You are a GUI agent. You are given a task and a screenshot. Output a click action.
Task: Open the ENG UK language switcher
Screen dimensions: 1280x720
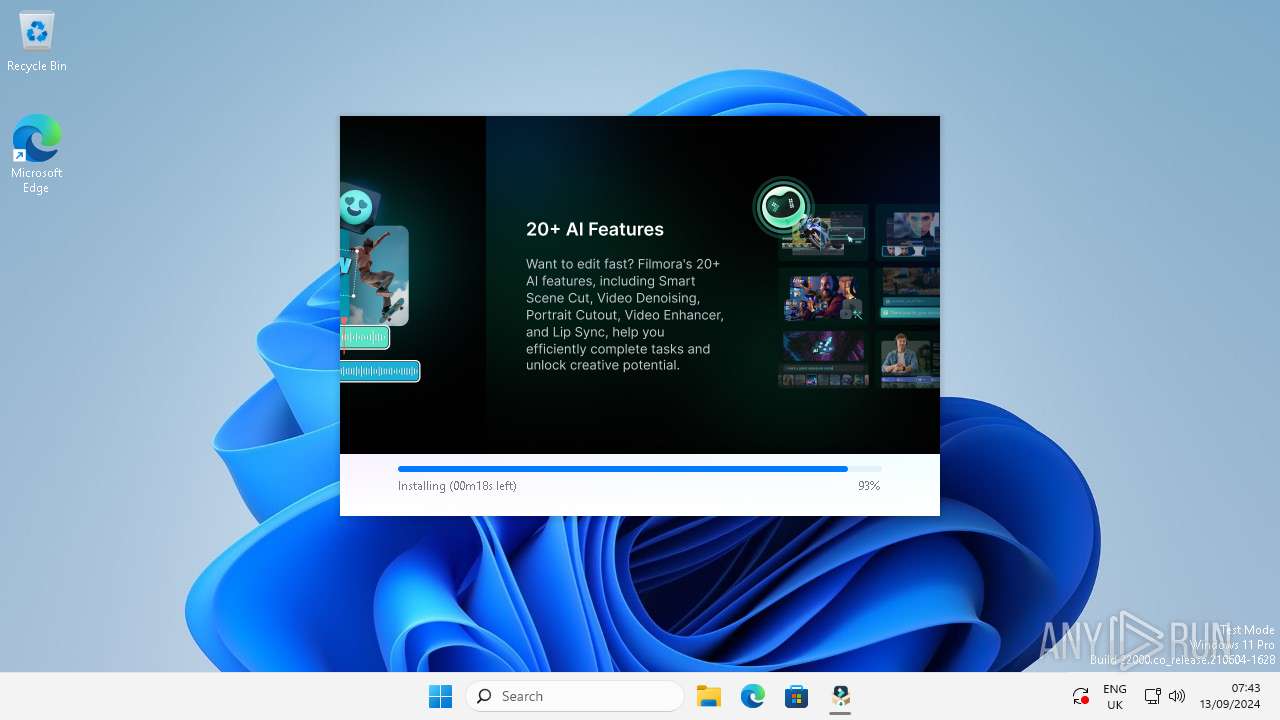click(x=1115, y=696)
